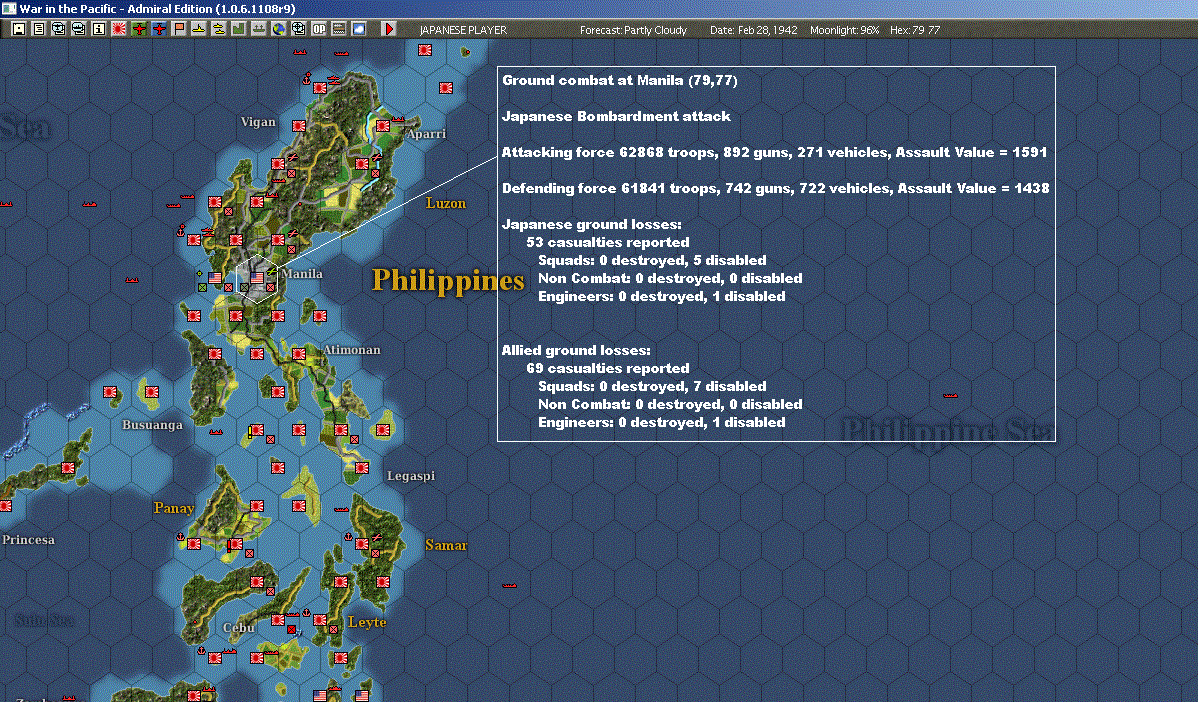Click the 'Allied ground losses:' line

(x=576, y=351)
